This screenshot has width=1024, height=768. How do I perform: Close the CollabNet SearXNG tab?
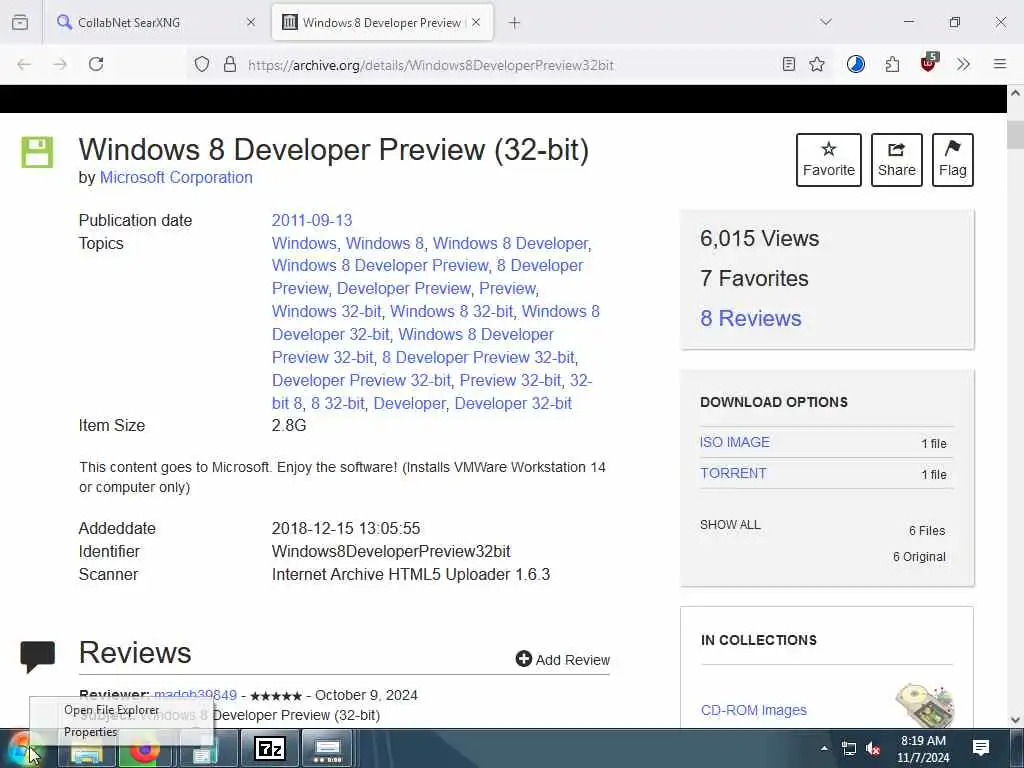tap(251, 22)
